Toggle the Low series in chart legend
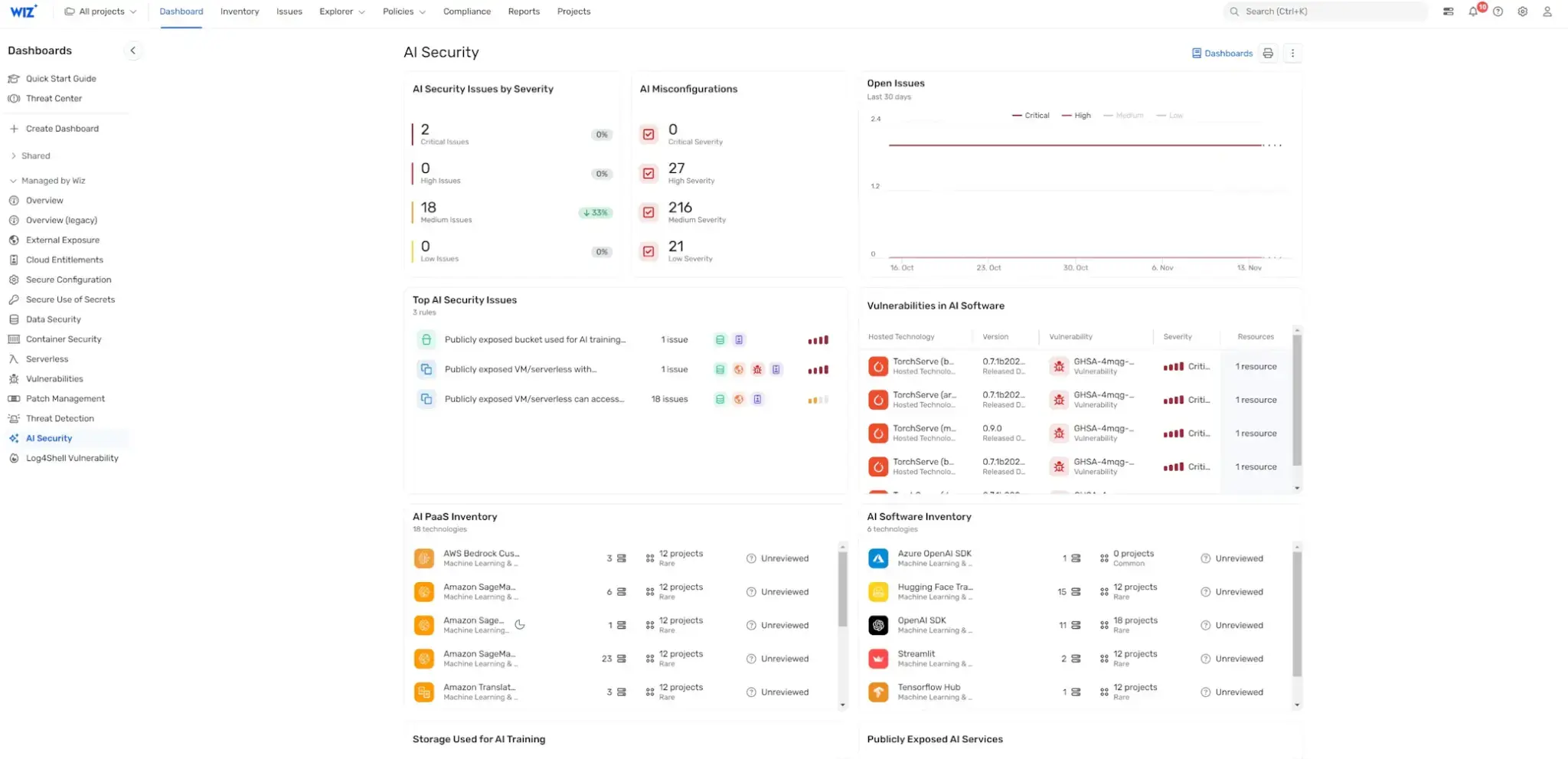 coord(1170,116)
